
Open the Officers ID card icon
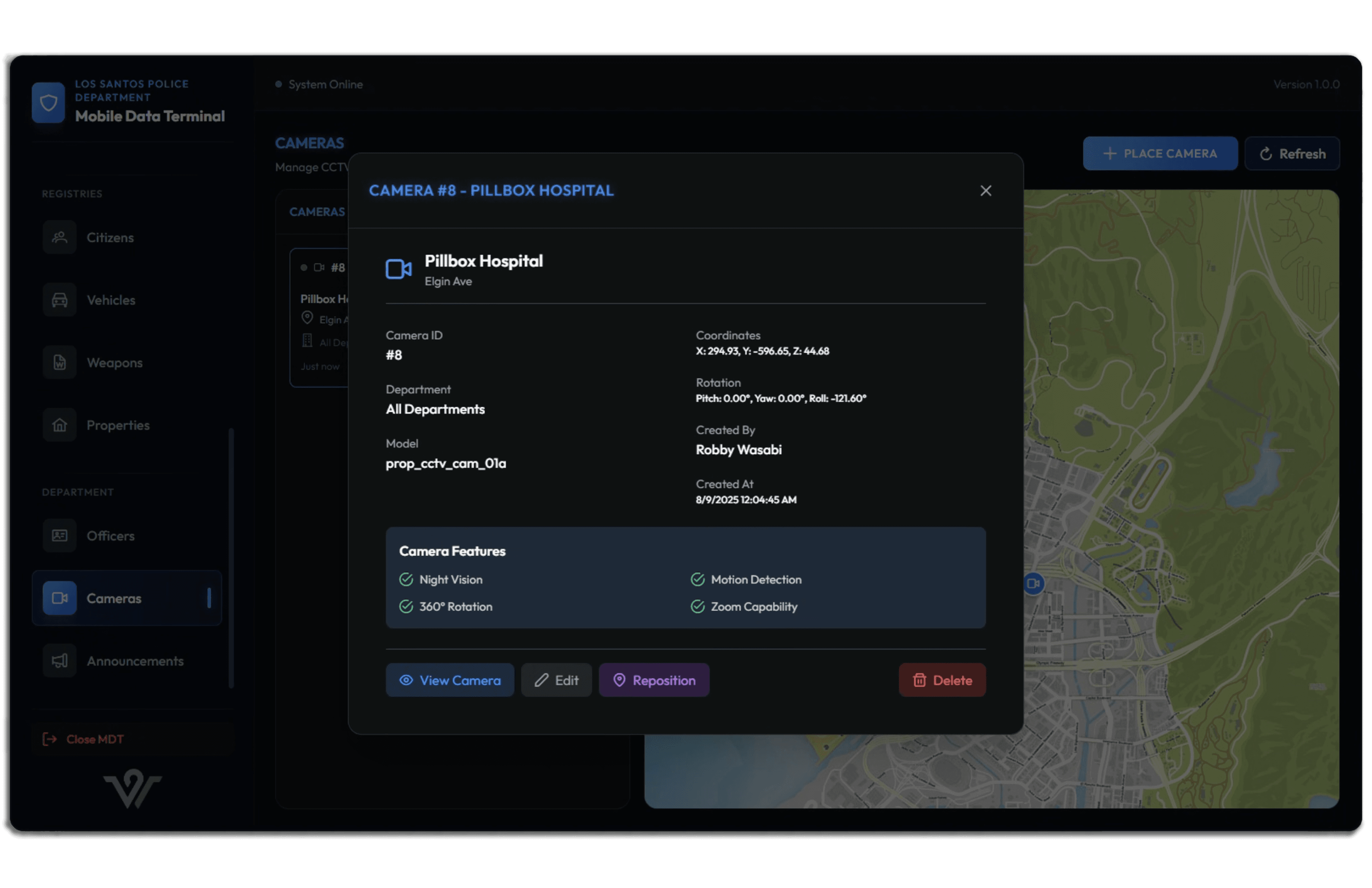coord(59,536)
